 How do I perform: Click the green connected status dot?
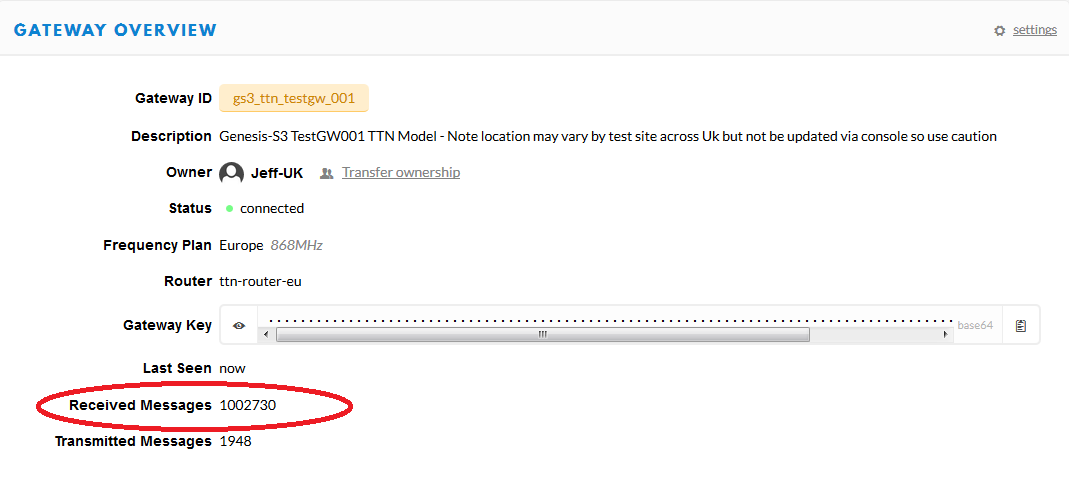point(229,209)
